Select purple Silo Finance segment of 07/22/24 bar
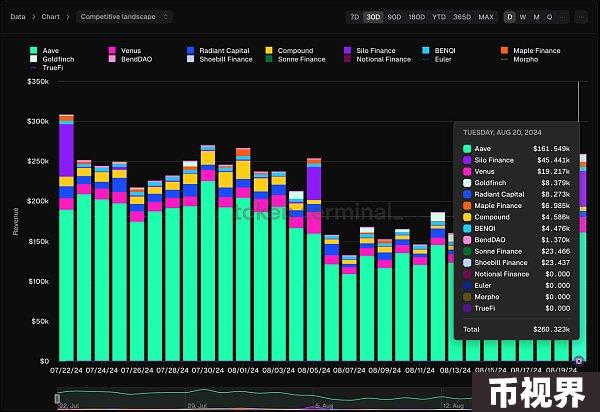600x412 pixels. pos(67,150)
